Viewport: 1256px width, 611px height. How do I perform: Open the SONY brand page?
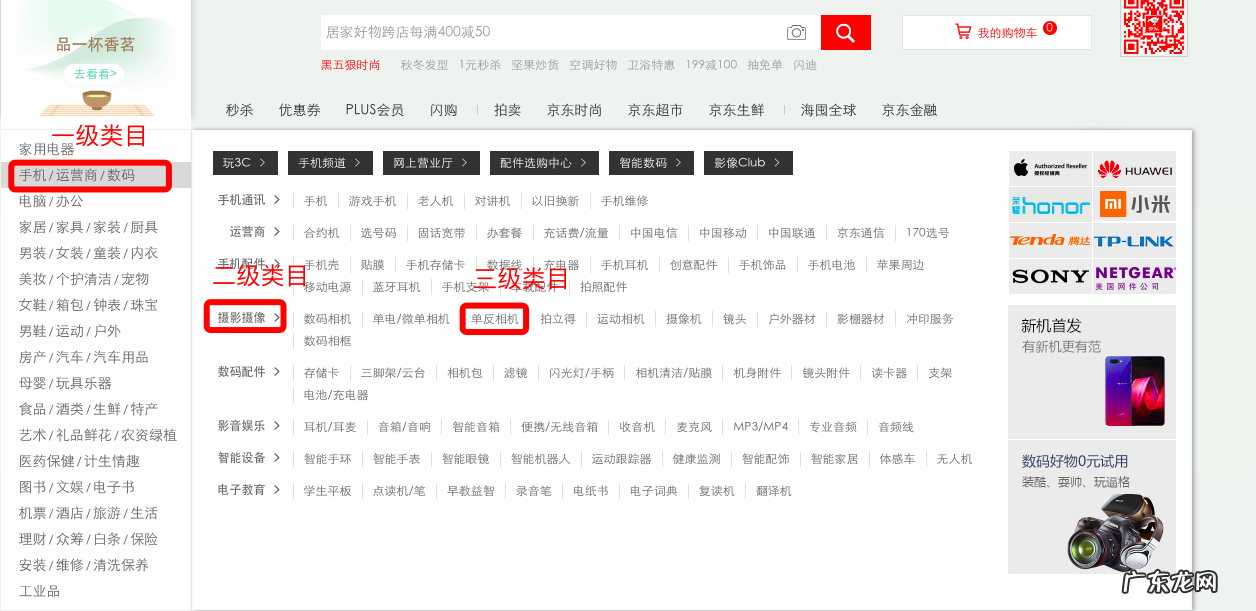(1050, 278)
